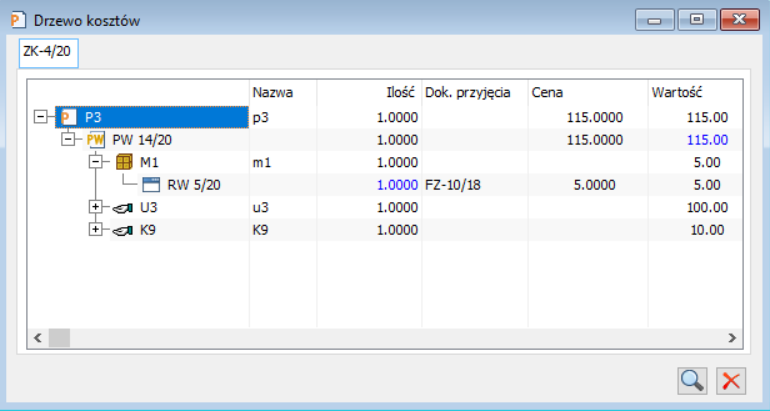Select the P3 tree row
Viewport: 770px width, 411px height.
tap(152, 117)
